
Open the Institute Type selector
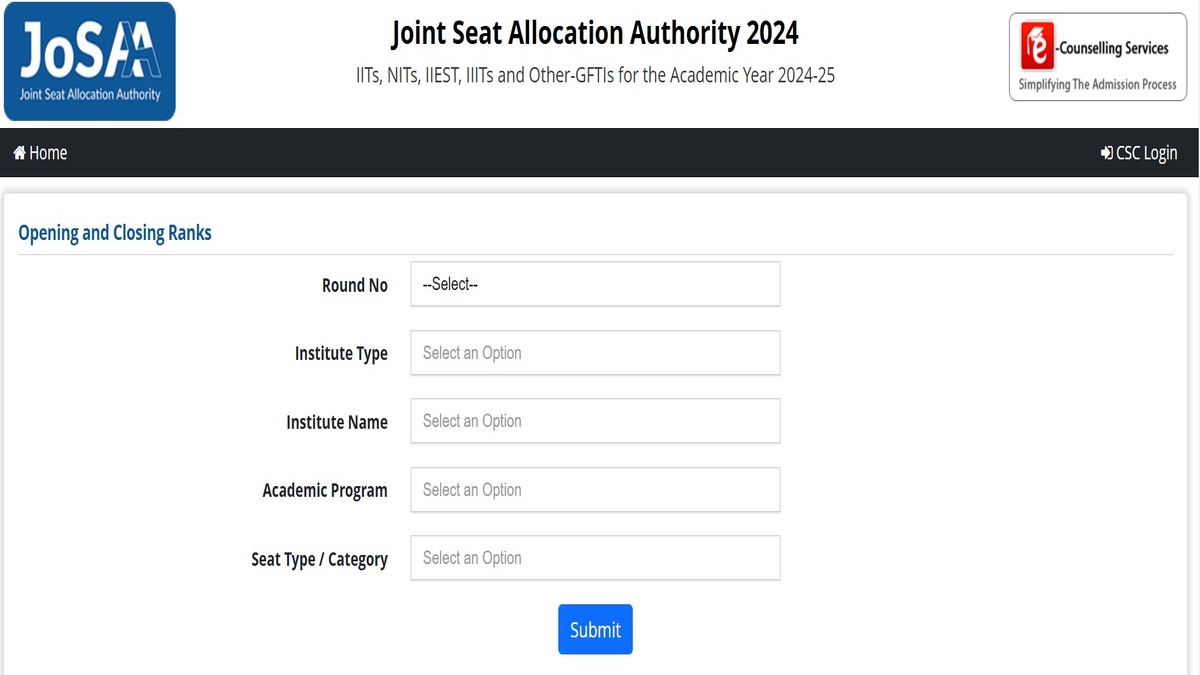pyautogui.click(x=595, y=353)
